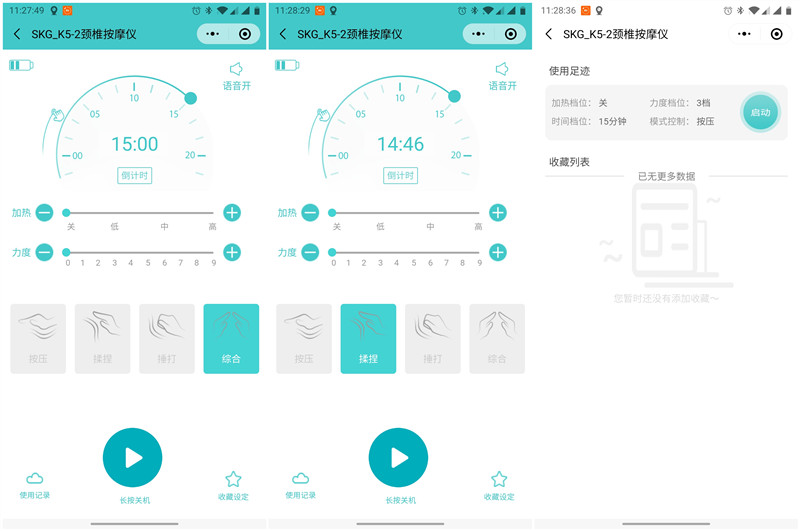800x531 pixels.
Task: Open 使用记录 usage records in left screen
Action: coord(35,485)
